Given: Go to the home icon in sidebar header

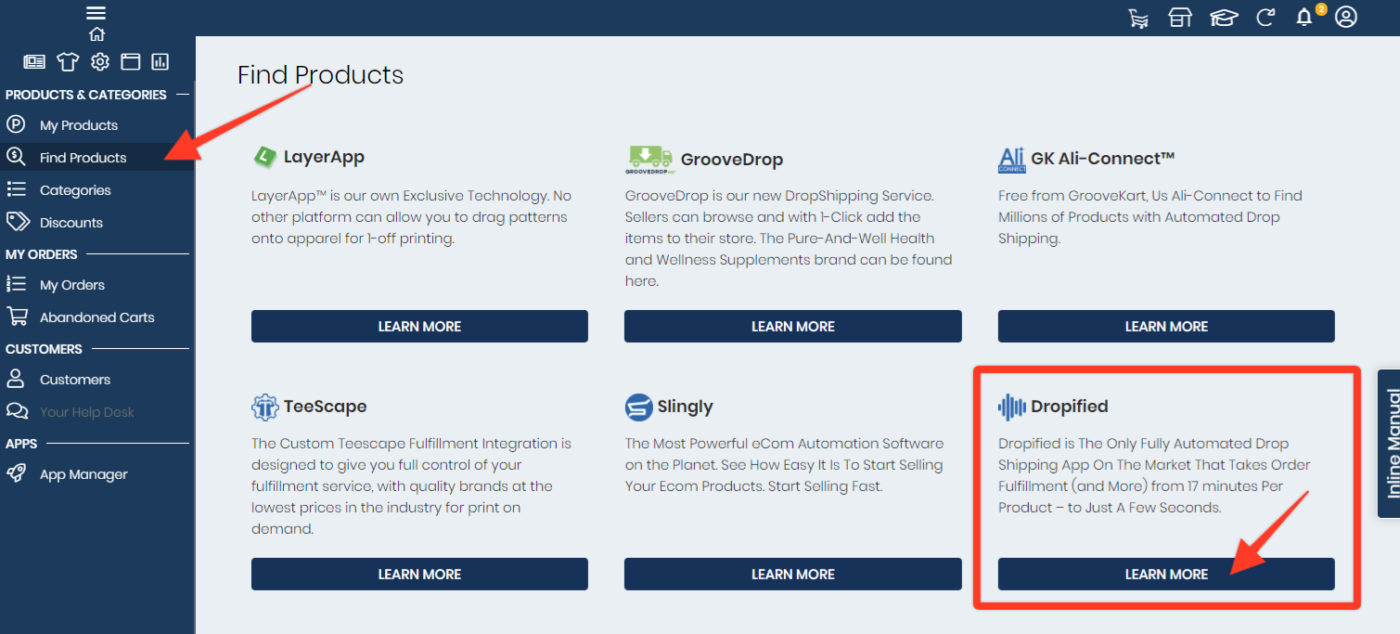Looking at the screenshot, I should pyautogui.click(x=96, y=33).
